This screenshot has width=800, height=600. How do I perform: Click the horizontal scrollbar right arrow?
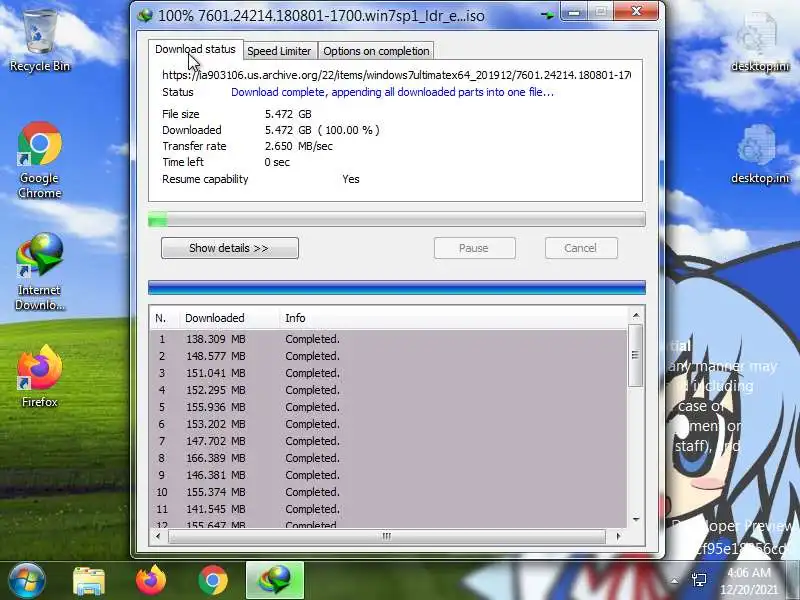pos(618,536)
